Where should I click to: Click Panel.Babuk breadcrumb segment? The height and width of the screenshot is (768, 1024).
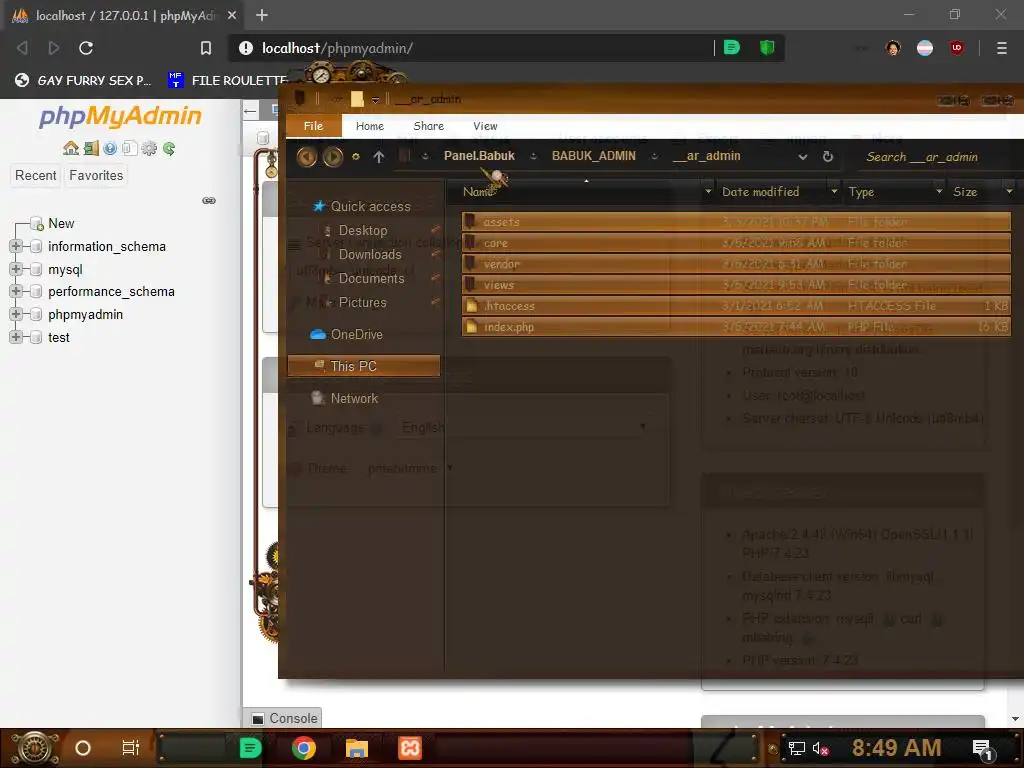click(479, 156)
